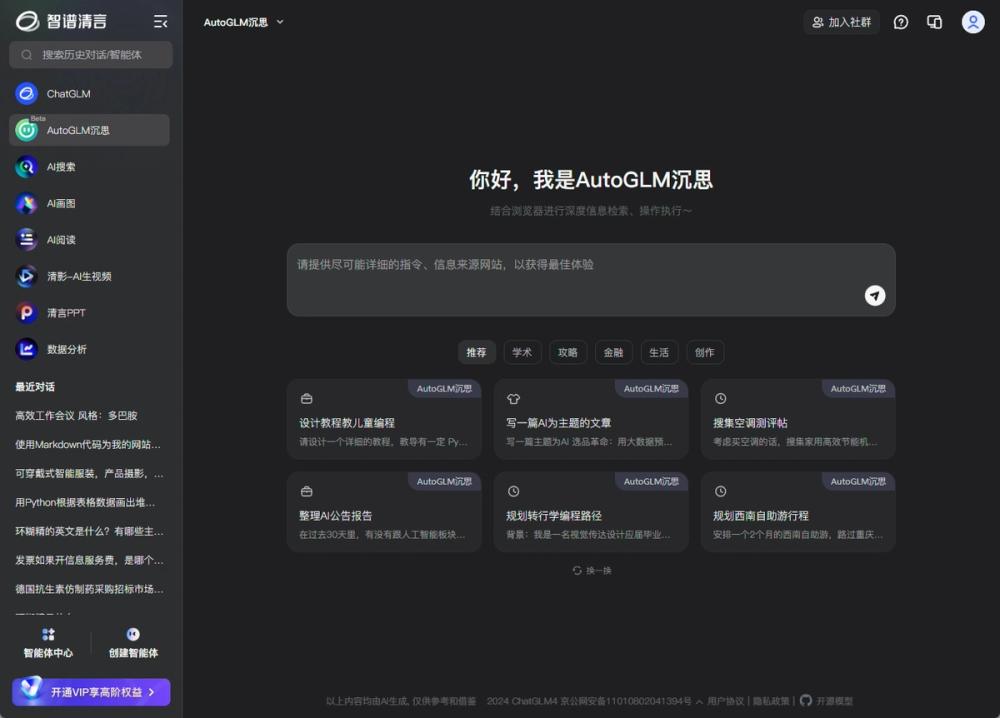Open recent chat 德国抗生素仿制药采购招标市场

[90, 589]
